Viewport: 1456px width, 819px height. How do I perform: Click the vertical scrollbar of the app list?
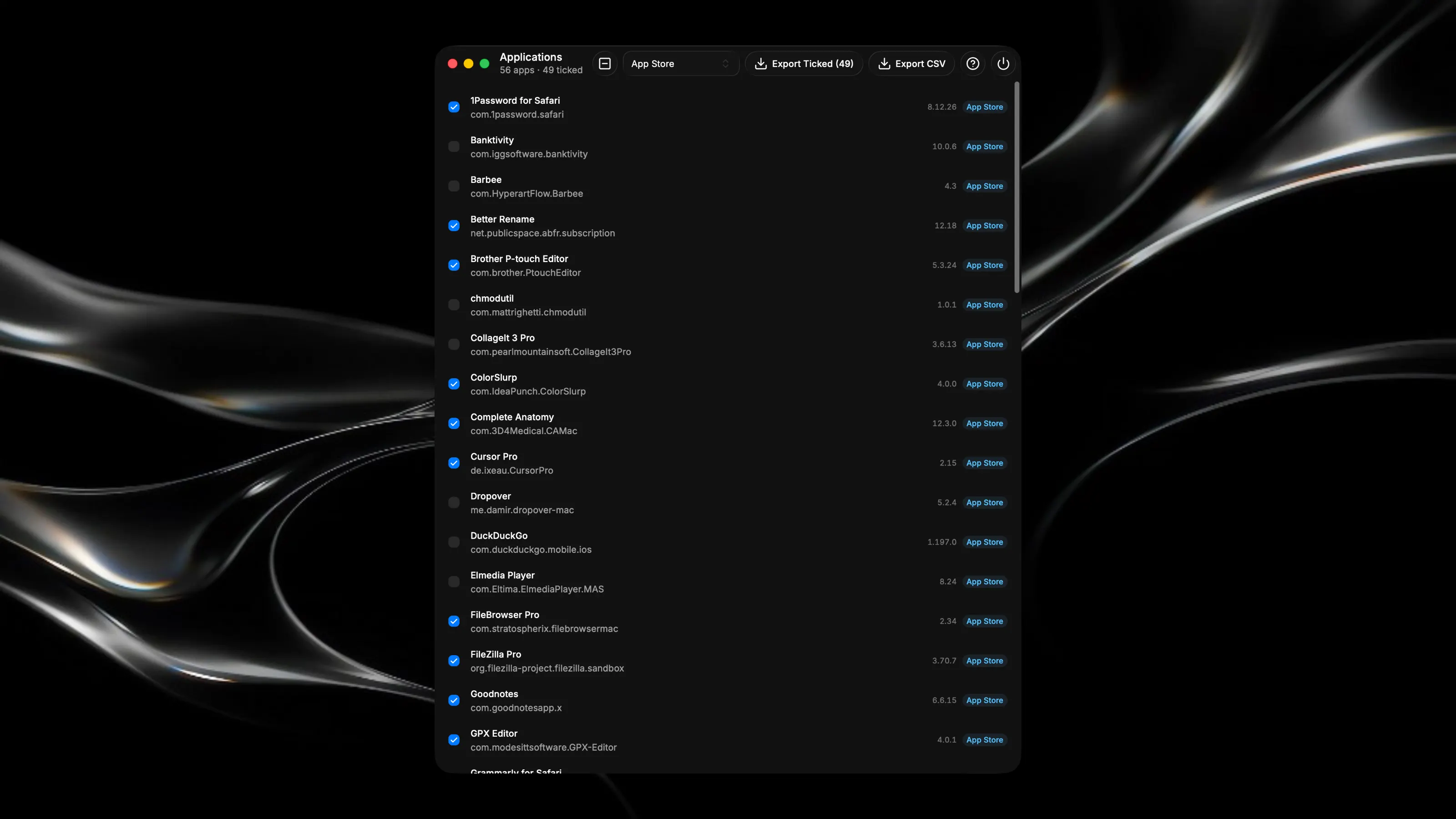coord(1016,187)
